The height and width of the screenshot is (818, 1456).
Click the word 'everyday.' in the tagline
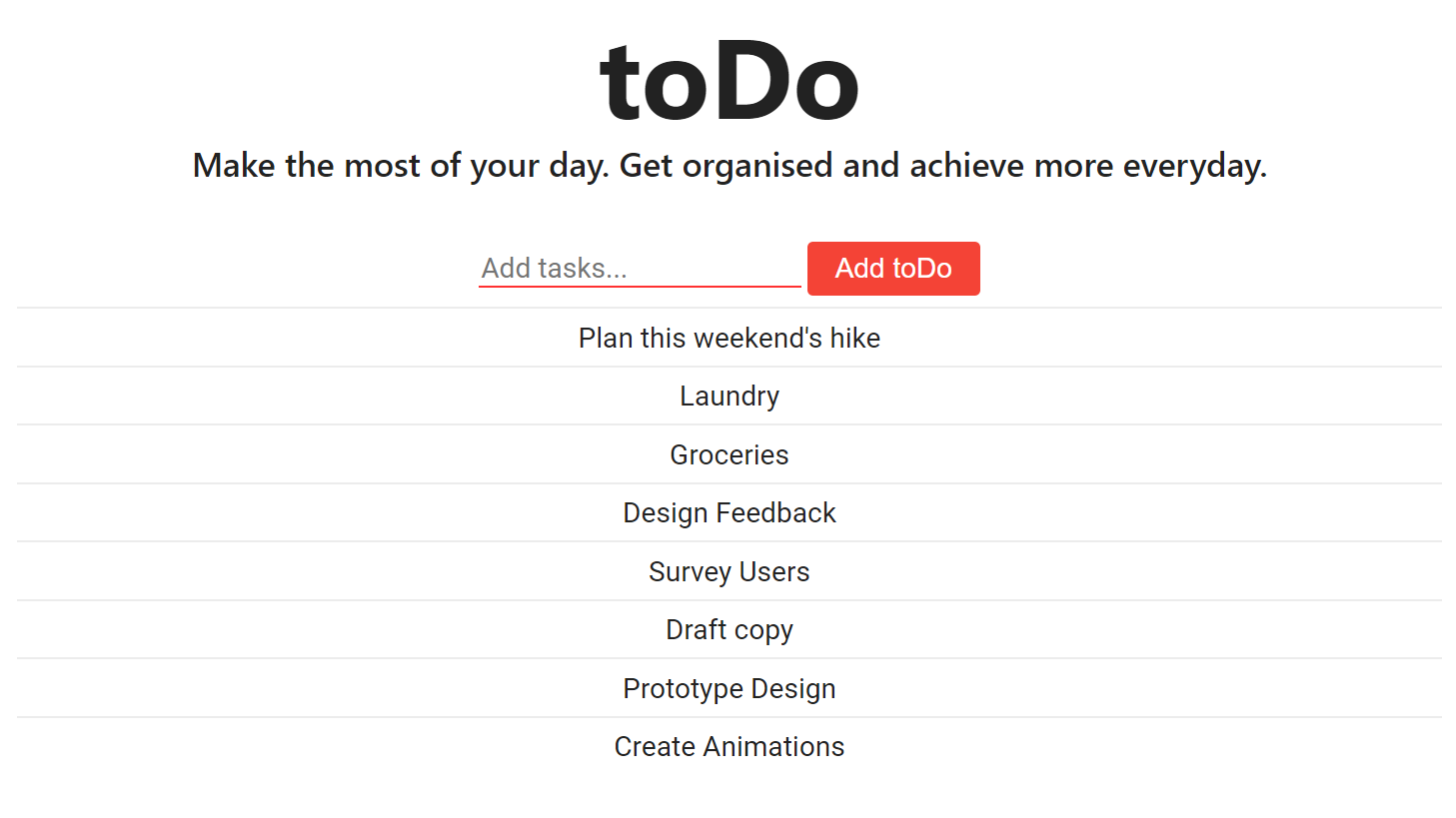tap(1194, 166)
